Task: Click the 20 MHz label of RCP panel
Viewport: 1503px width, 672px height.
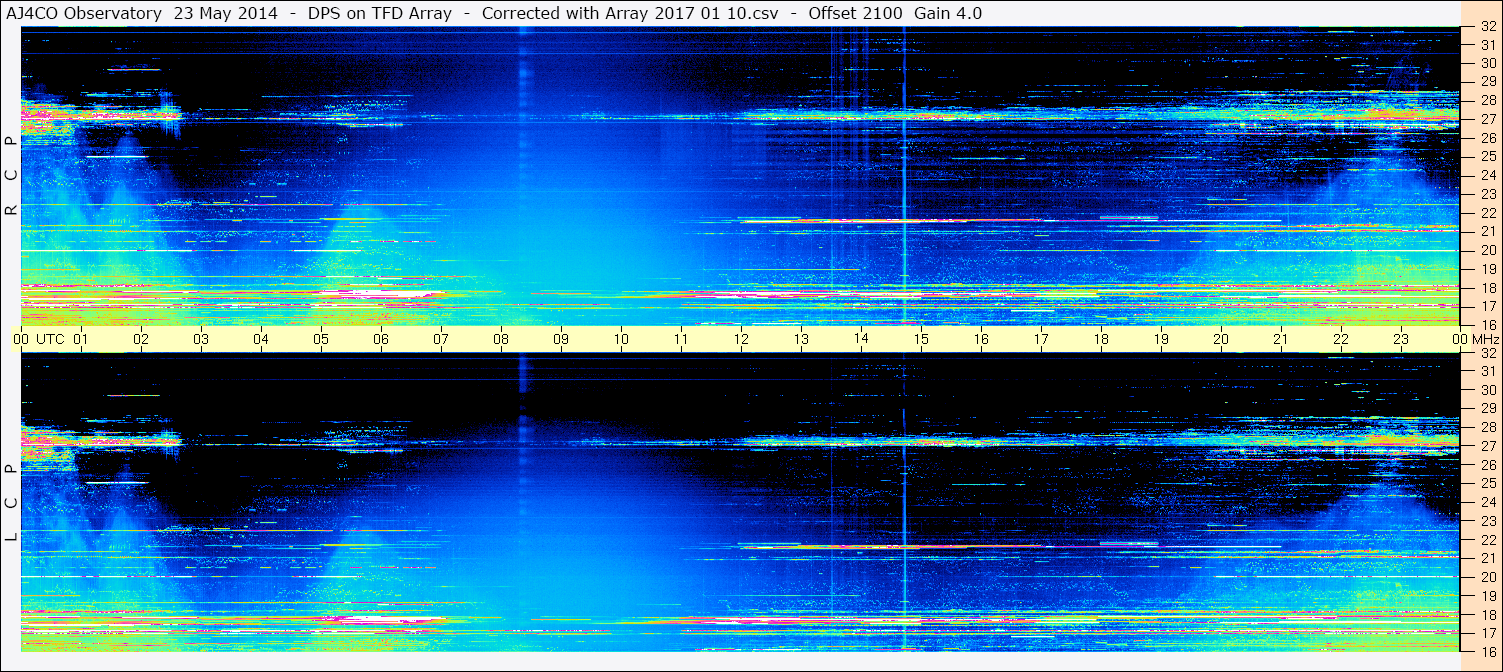Action: pyautogui.click(x=1487, y=250)
